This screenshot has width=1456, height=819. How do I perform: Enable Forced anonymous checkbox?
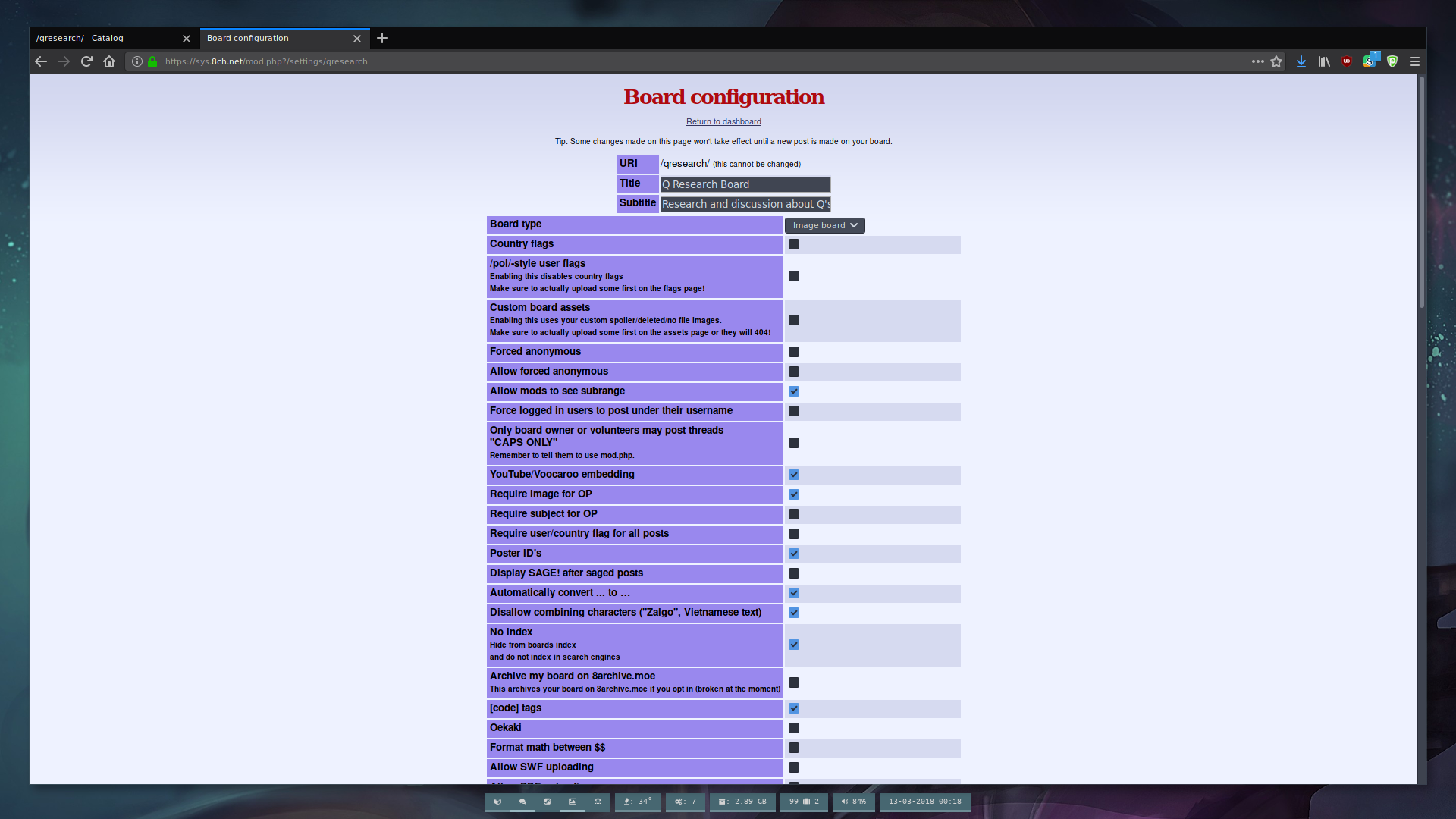point(794,352)
